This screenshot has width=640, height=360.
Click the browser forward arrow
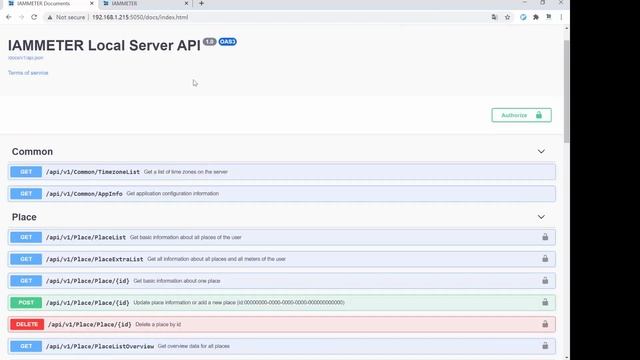[x=22, y=17]
